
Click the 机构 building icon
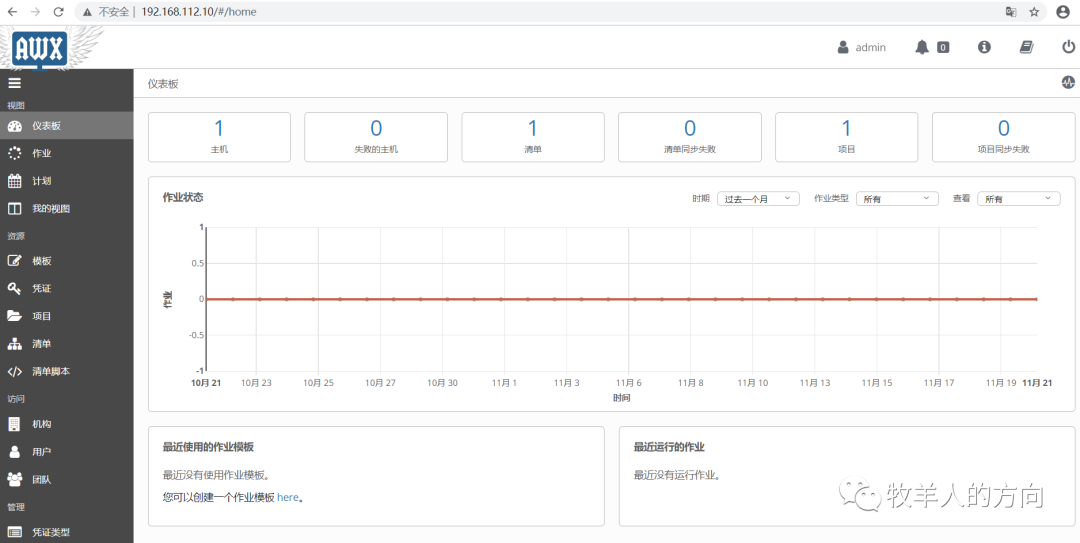click(14, 424)
